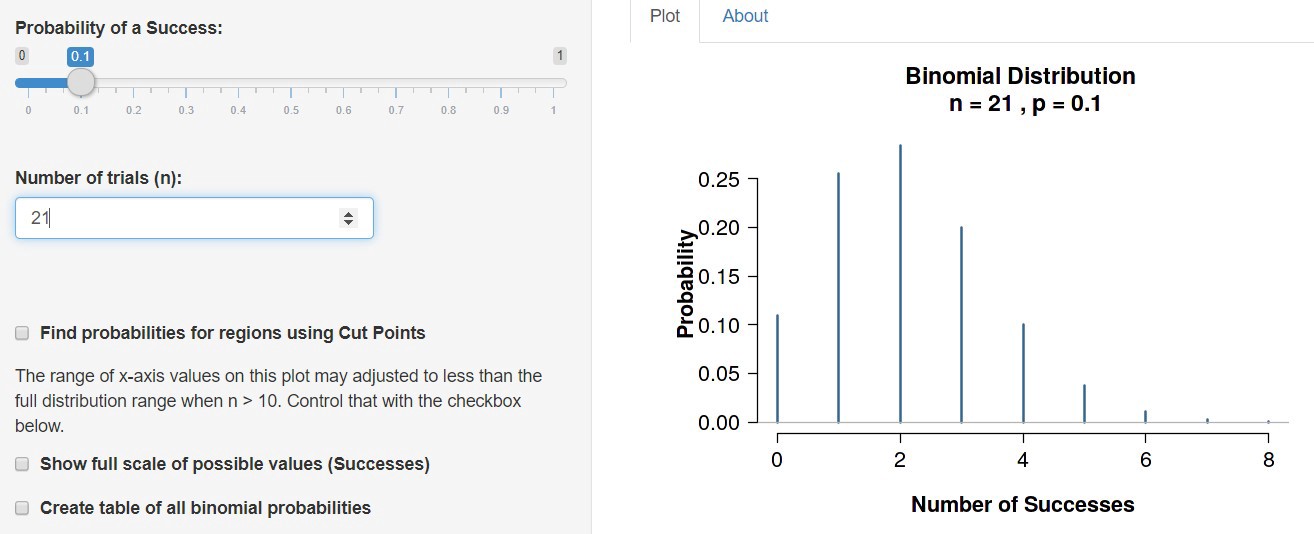Click the blue 0.1 slider value bubble

click(x=81, y=56)
